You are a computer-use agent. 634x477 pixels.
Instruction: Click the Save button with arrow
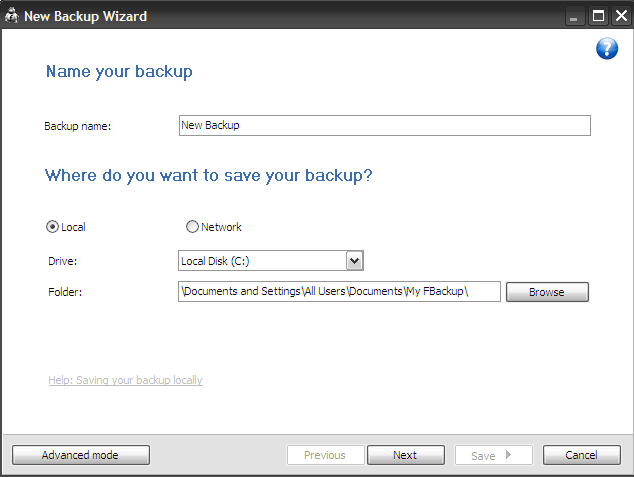pyautogui.click(x=493, y=455)
